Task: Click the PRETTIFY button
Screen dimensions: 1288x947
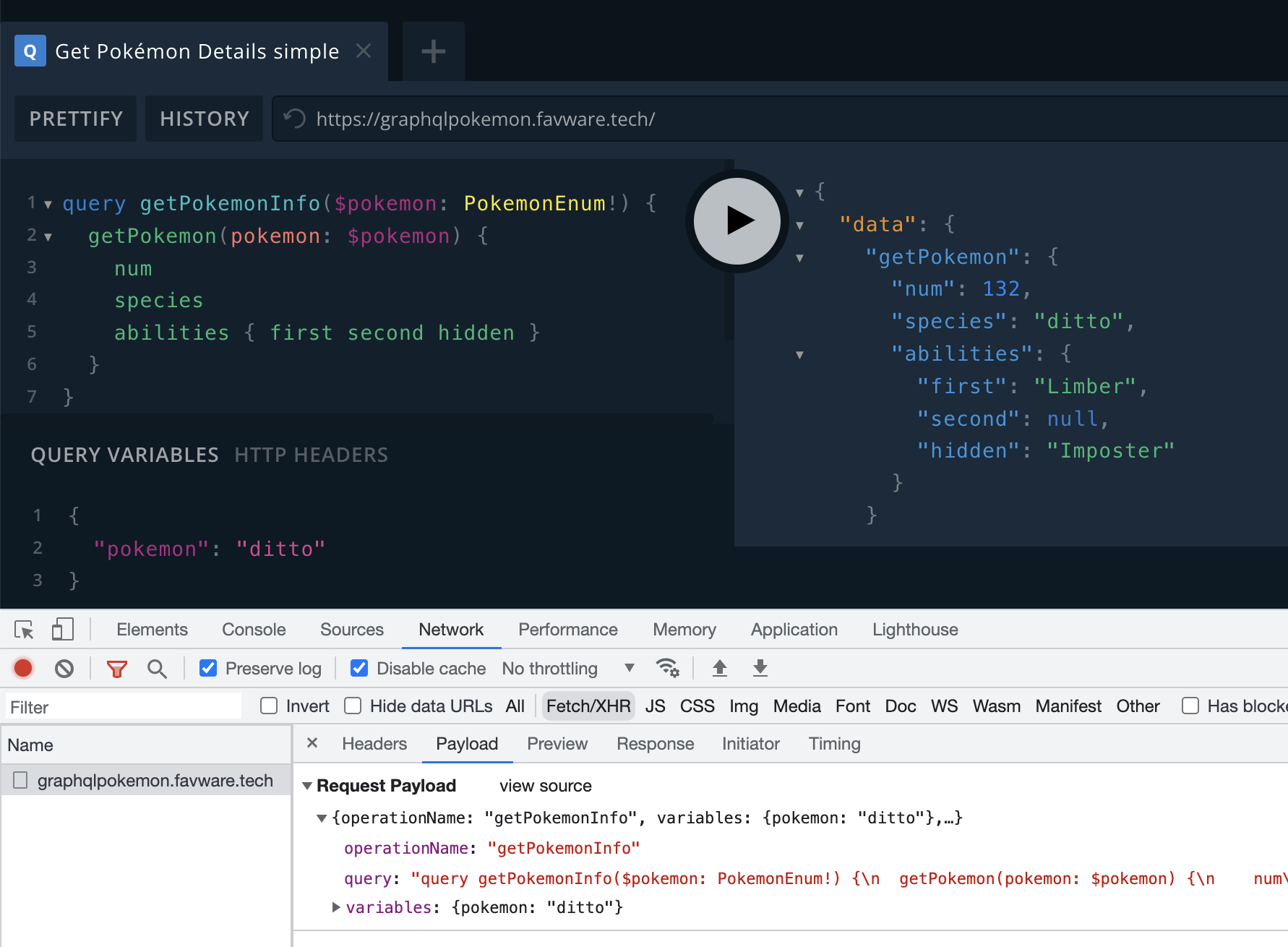Action: coord(76,119)
